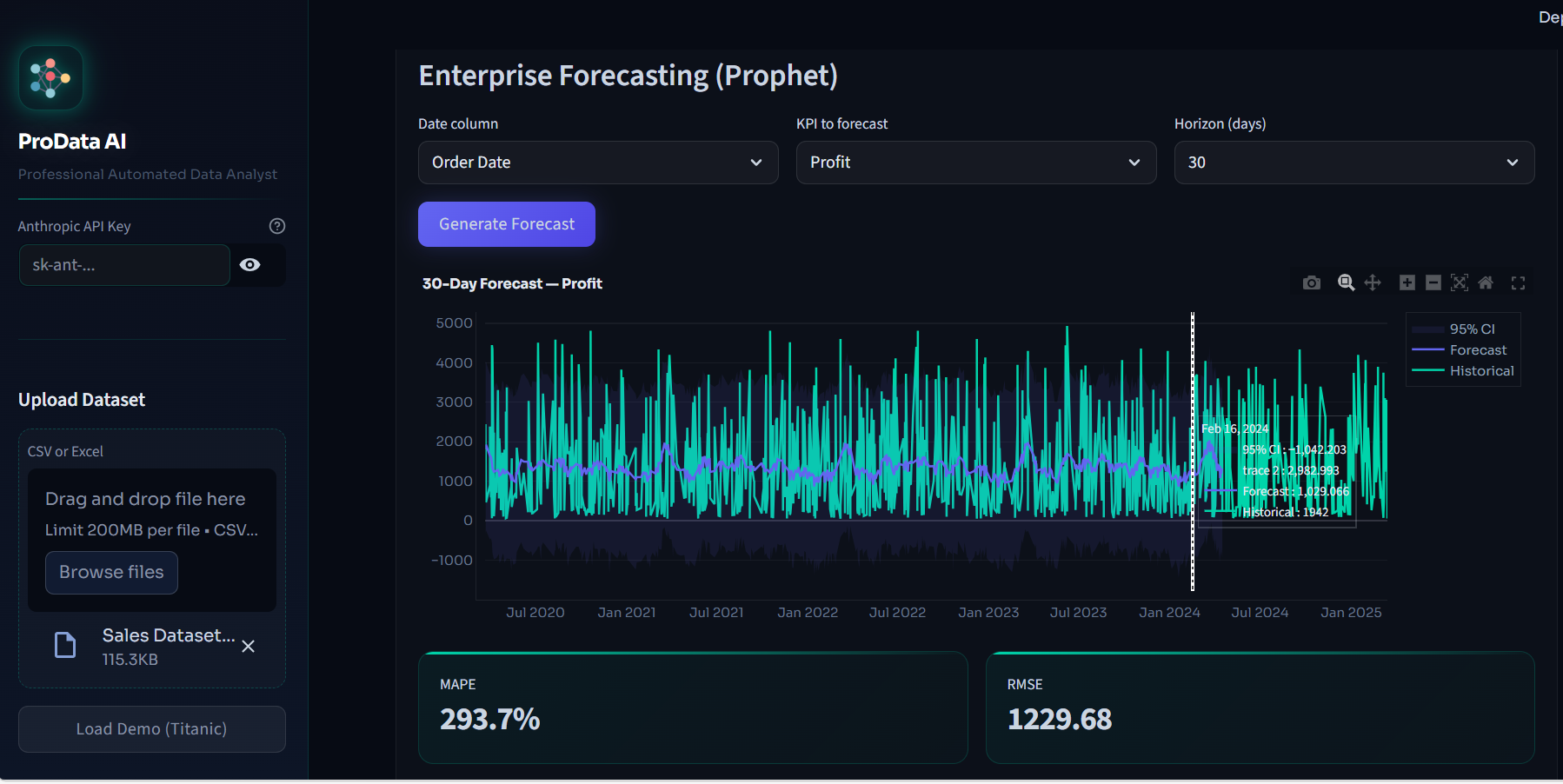Hide the Historical trace via the legend
Screen dimensions: 1563x784
[x=1483, y=370]
